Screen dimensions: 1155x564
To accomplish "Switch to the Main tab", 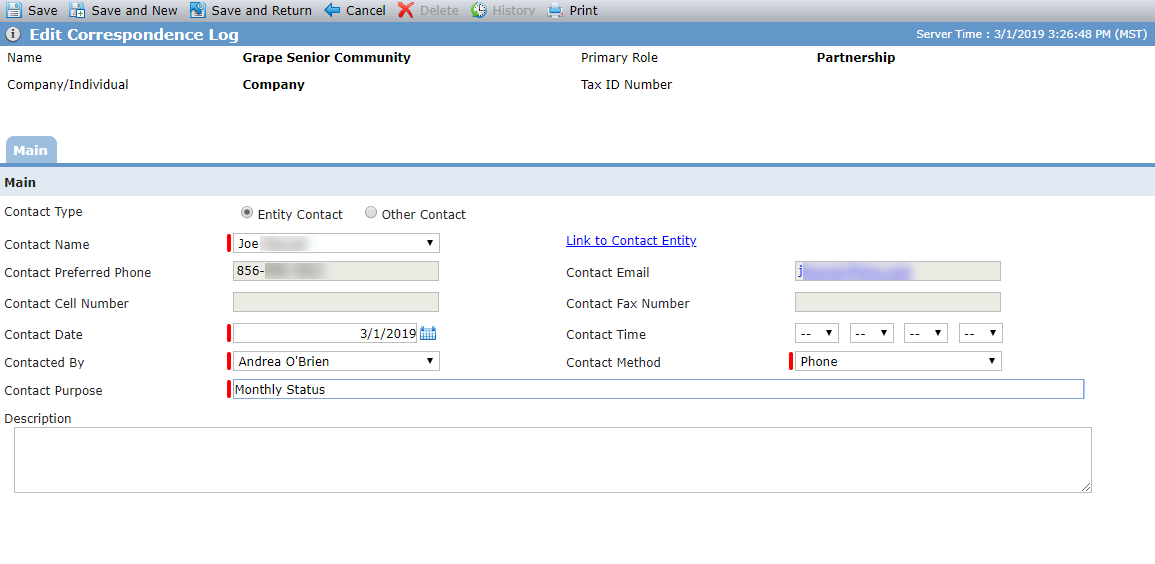I will click(x=31, y=150).
